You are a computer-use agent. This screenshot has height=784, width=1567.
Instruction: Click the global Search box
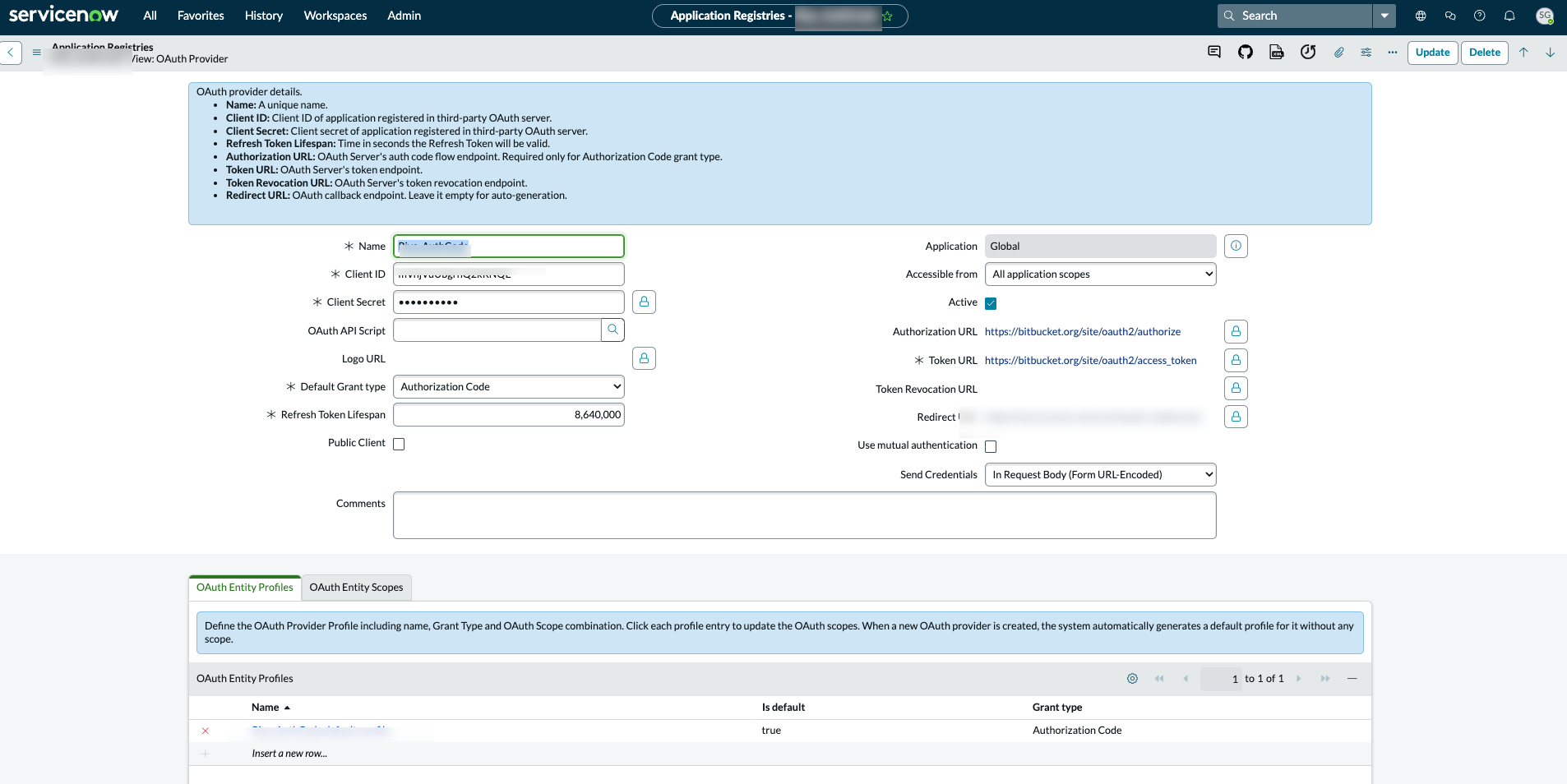click(x=1295, y=16)
